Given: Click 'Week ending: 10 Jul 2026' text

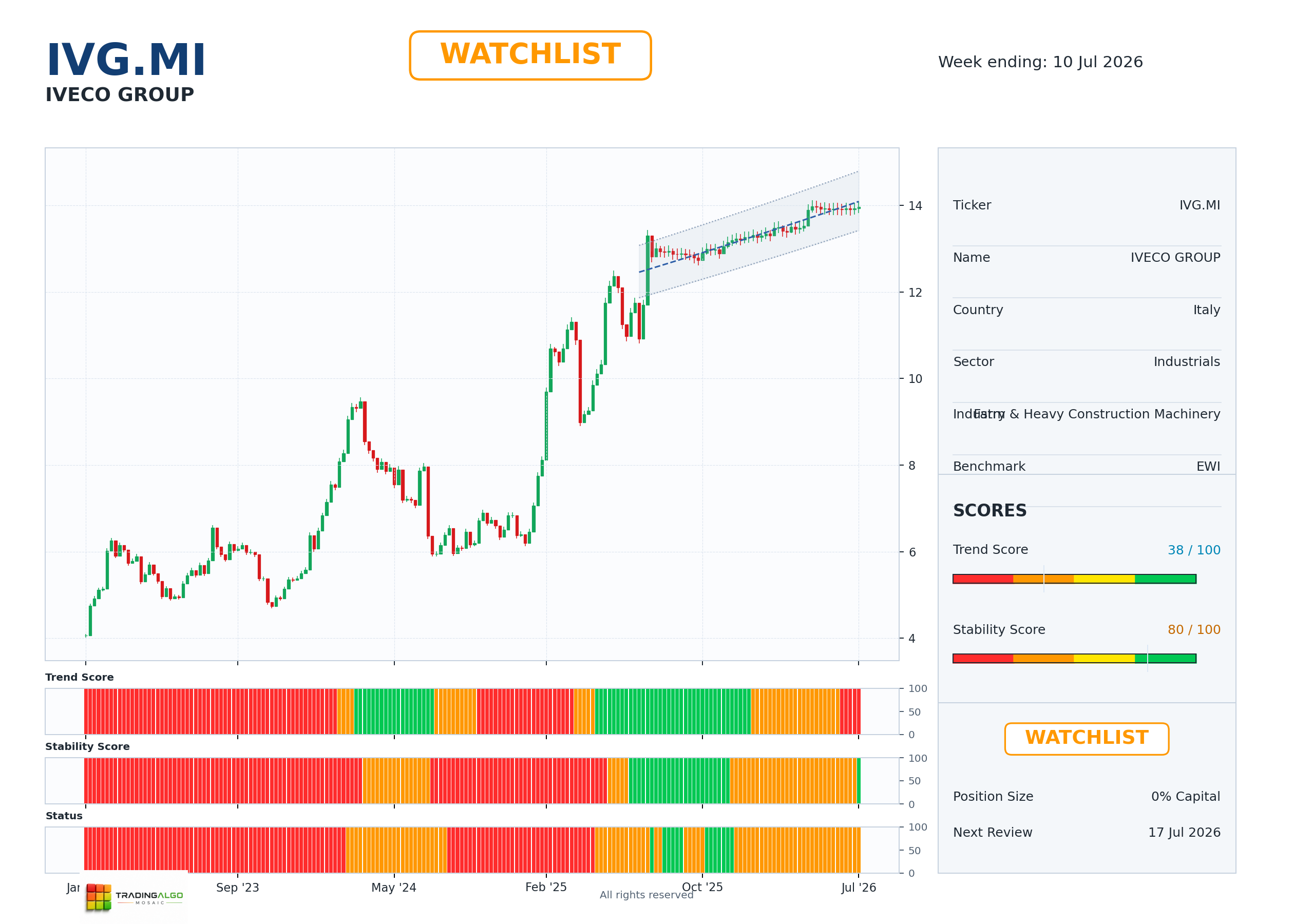Looking at the screenshot, I should tap(1040, 62).
